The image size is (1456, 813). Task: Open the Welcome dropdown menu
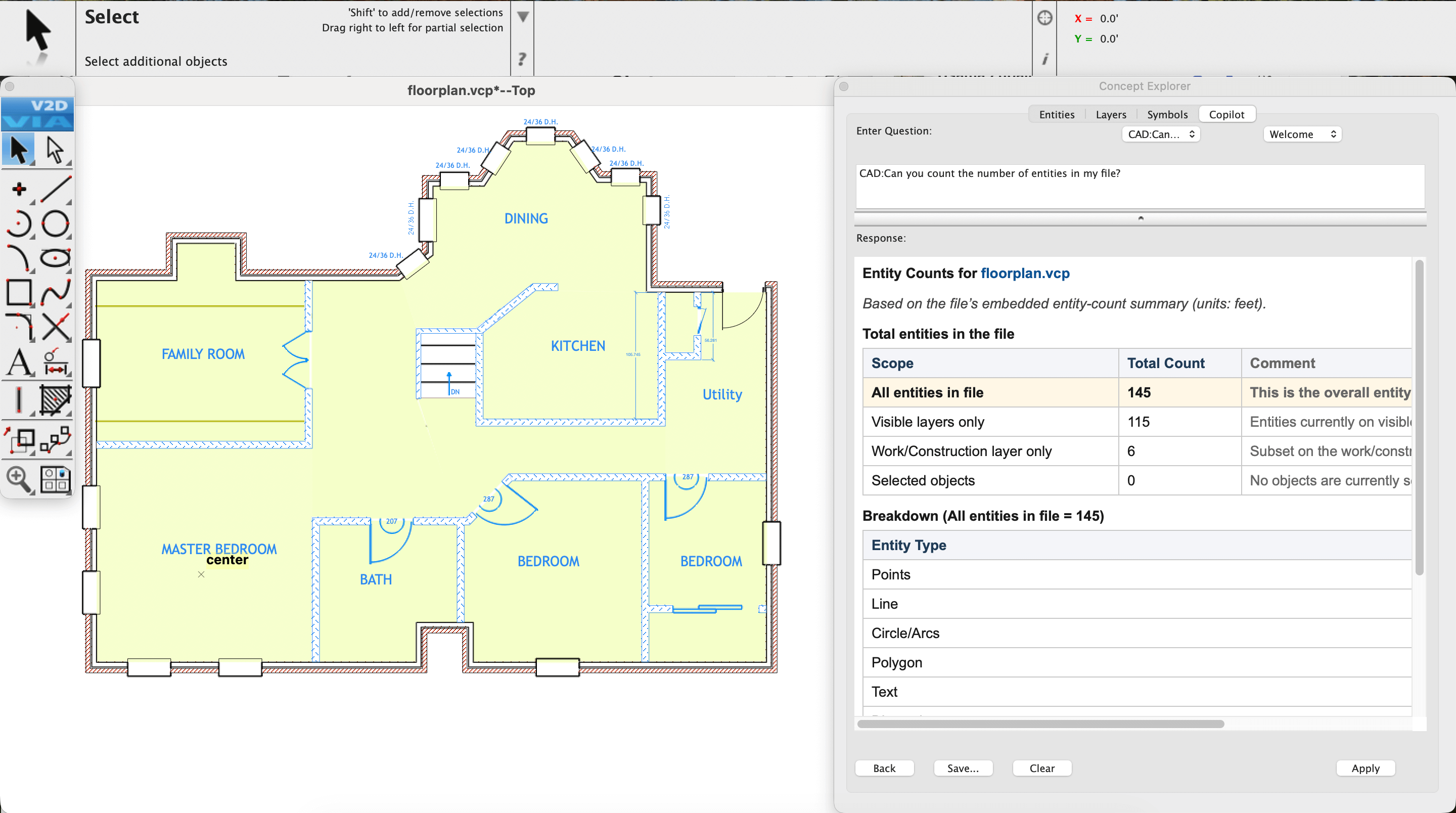(1302, 134)
